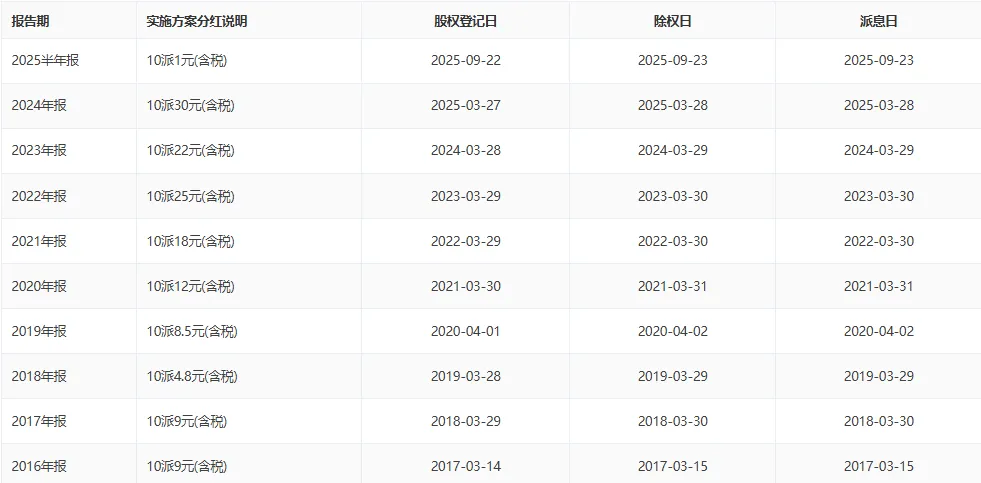Image resolution: width=981 pixels, height=483 pixels.
Task: Click the 报告期 column header
Action: coord(31,21)
